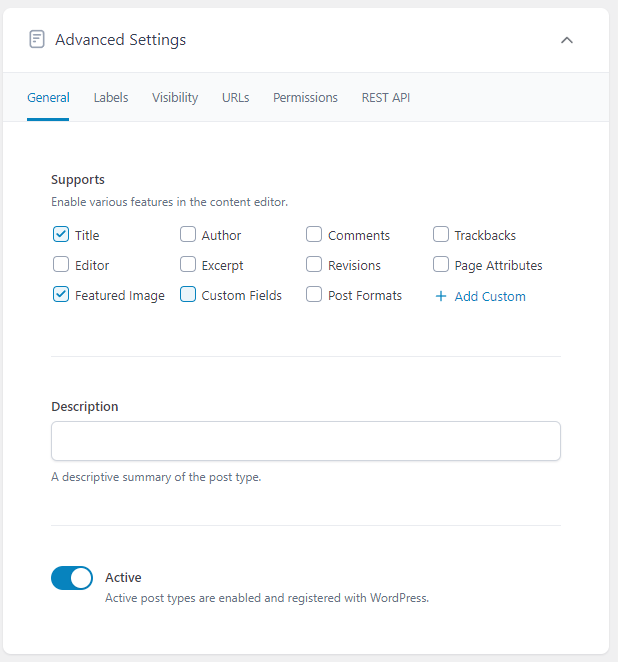Select the General tab
618x662 pixels.
tap(48, 98)
